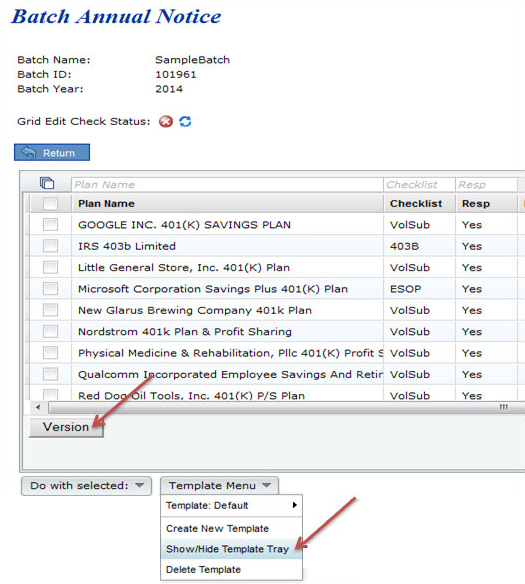
Task: Choose Delete Template from menu
Action: (203, 569)
